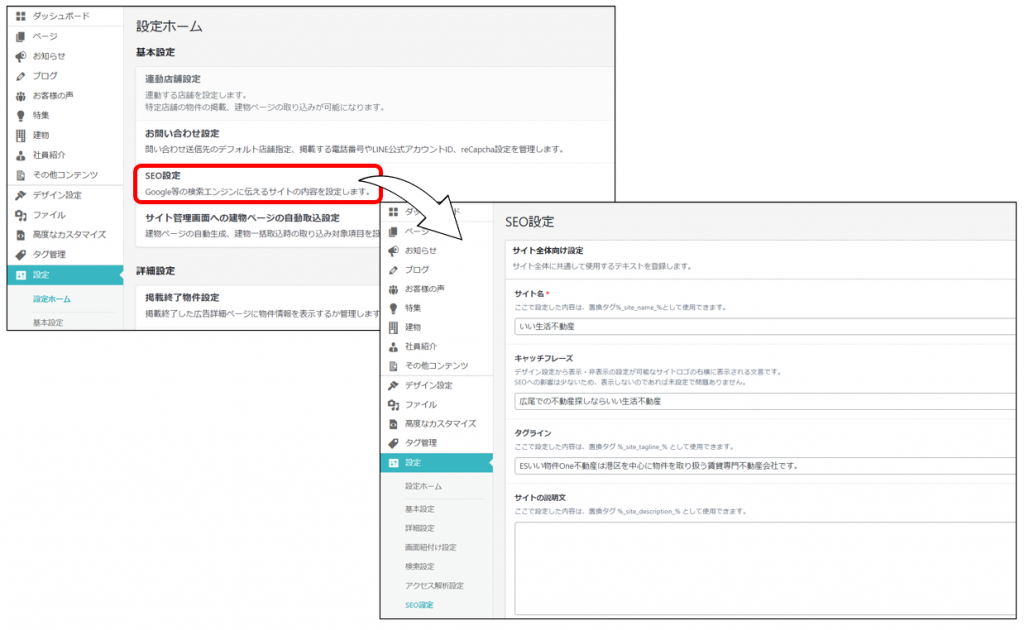
Task: Click the building icon beside 建物
Action: click(x=20, y=135)
